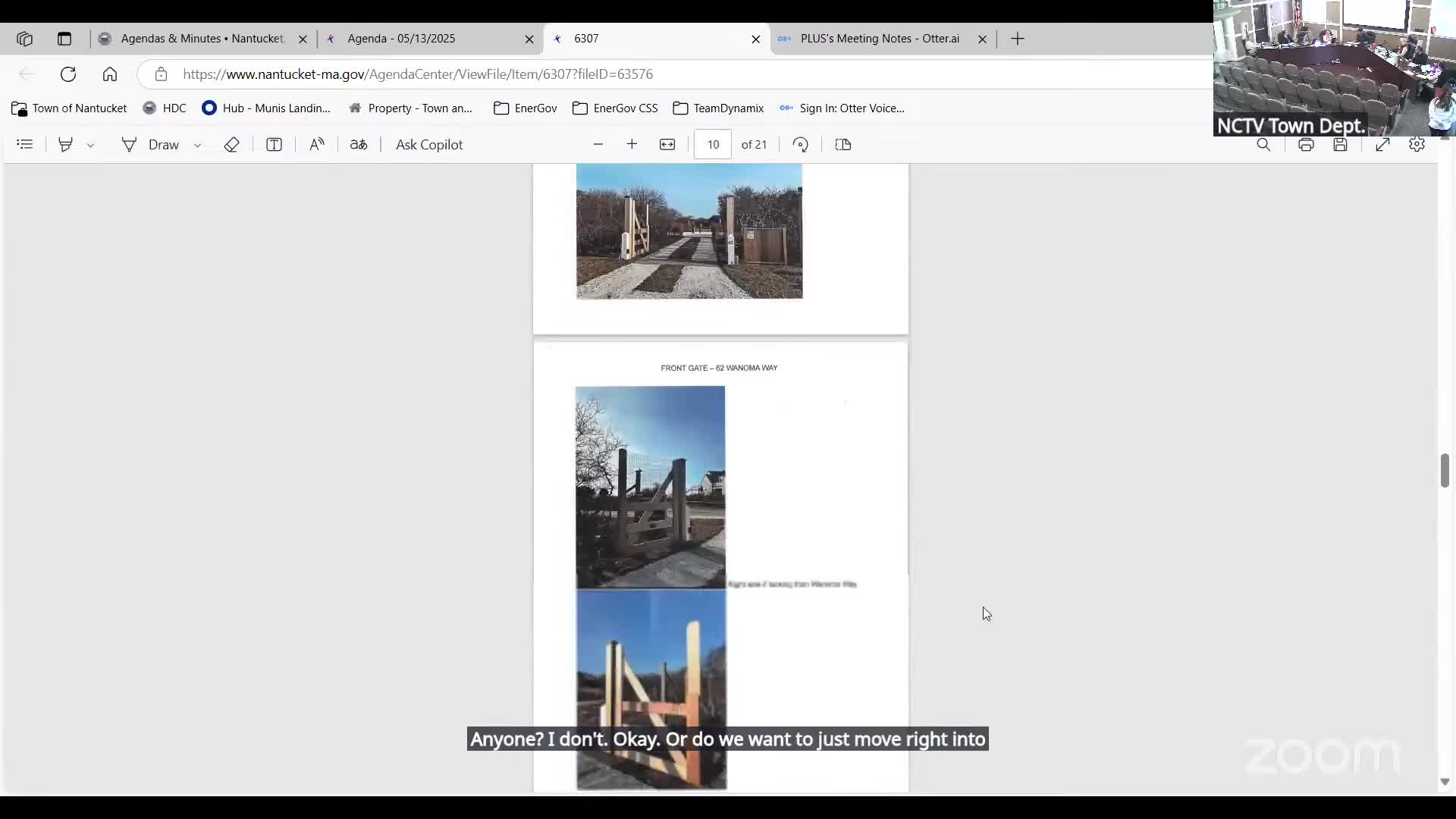Zoom out using the minus icon

tap(598, 144)
